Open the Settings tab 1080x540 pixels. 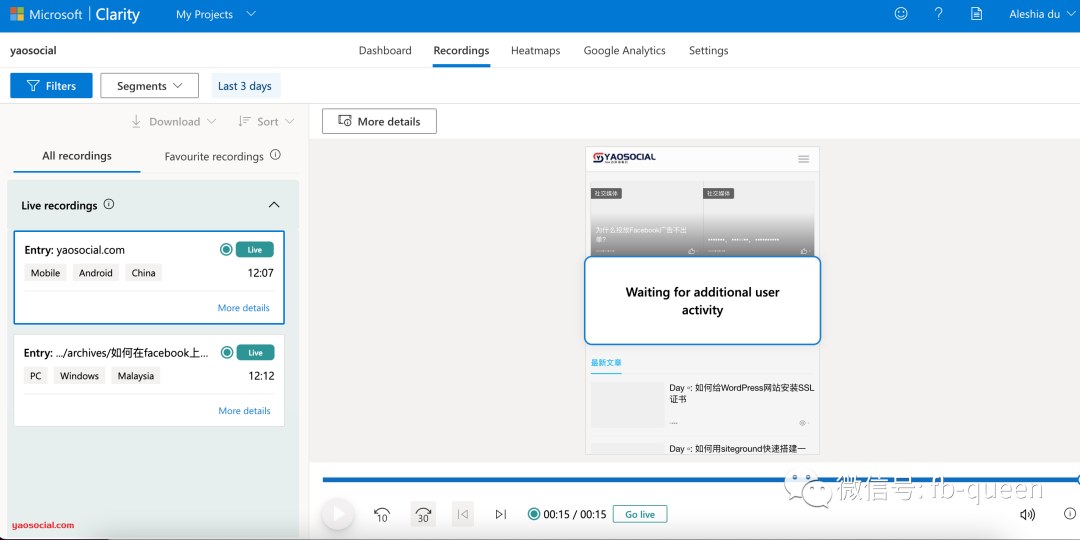(708, 50)
